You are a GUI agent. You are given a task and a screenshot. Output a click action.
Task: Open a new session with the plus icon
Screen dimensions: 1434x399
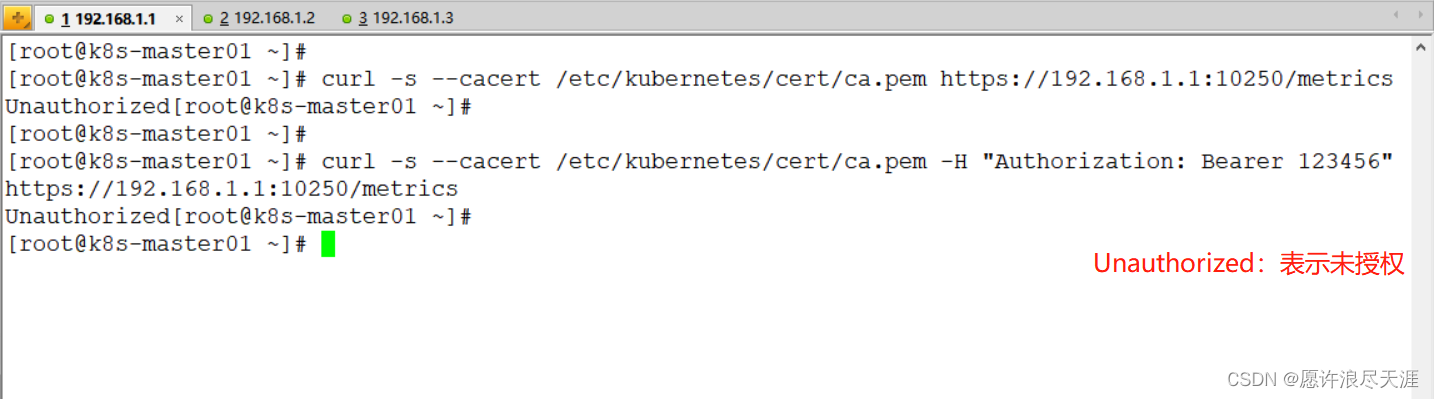tap(18, 18)
